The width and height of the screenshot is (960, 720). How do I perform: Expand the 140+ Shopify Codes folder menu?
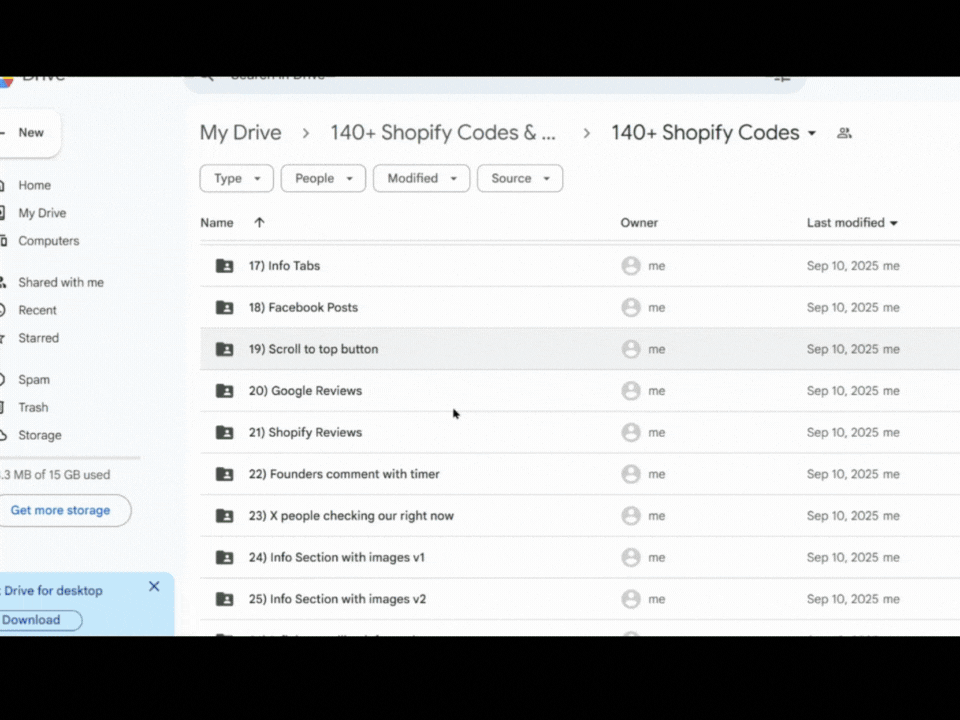pos(812,133)
